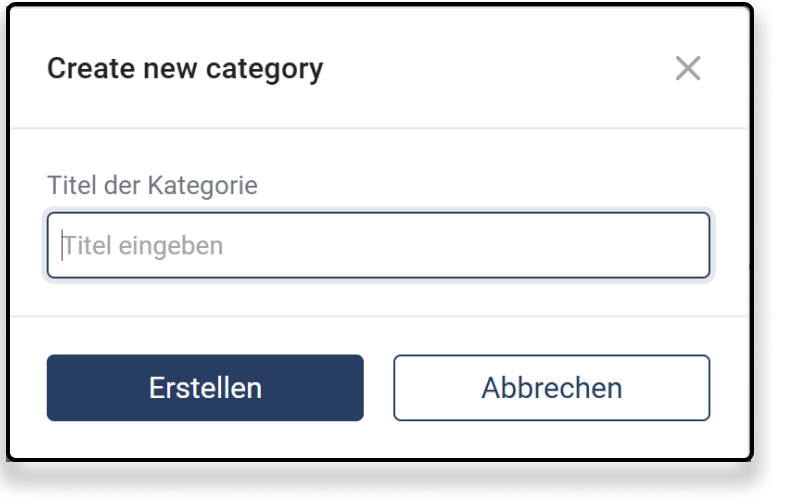Click into the category title input
This screenshot has height=504, width=786.
[378, 245]
